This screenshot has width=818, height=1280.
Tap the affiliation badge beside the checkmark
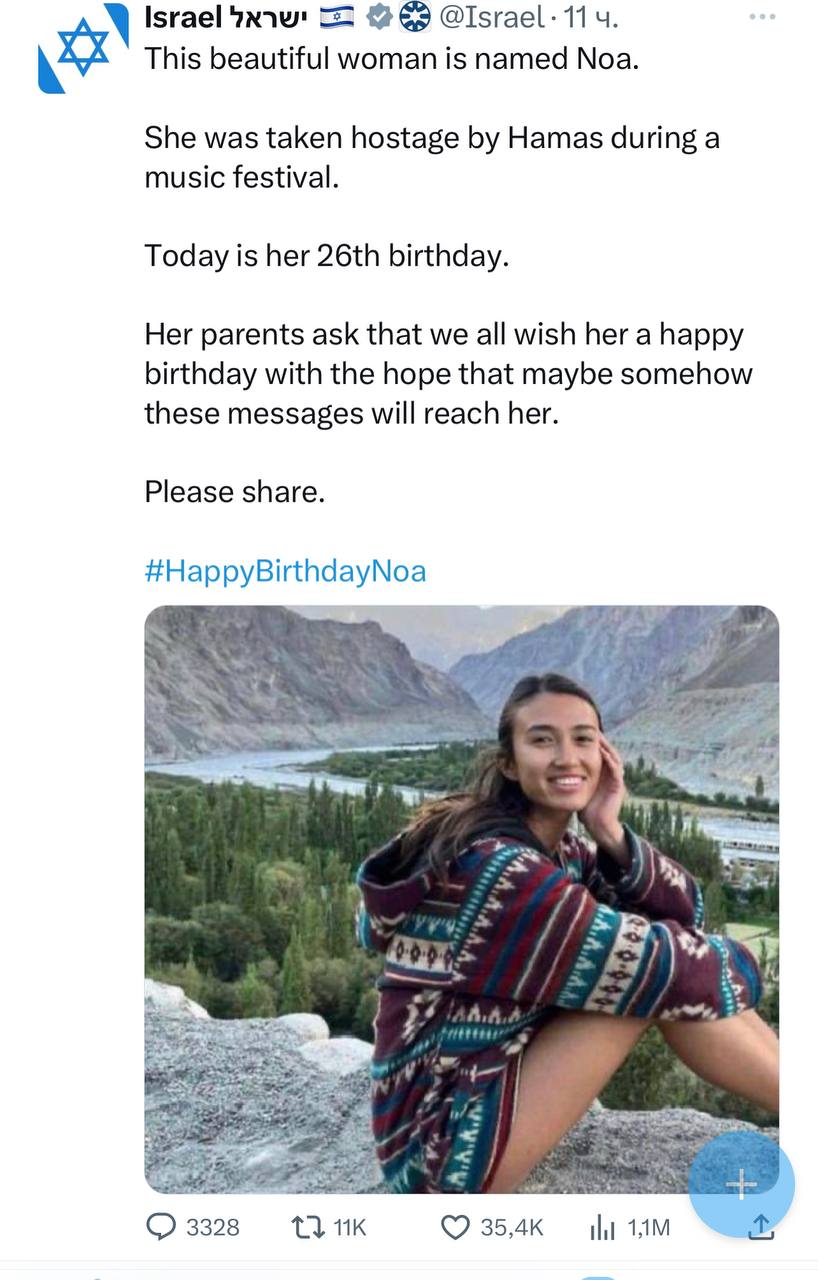[x=412, y=17]
